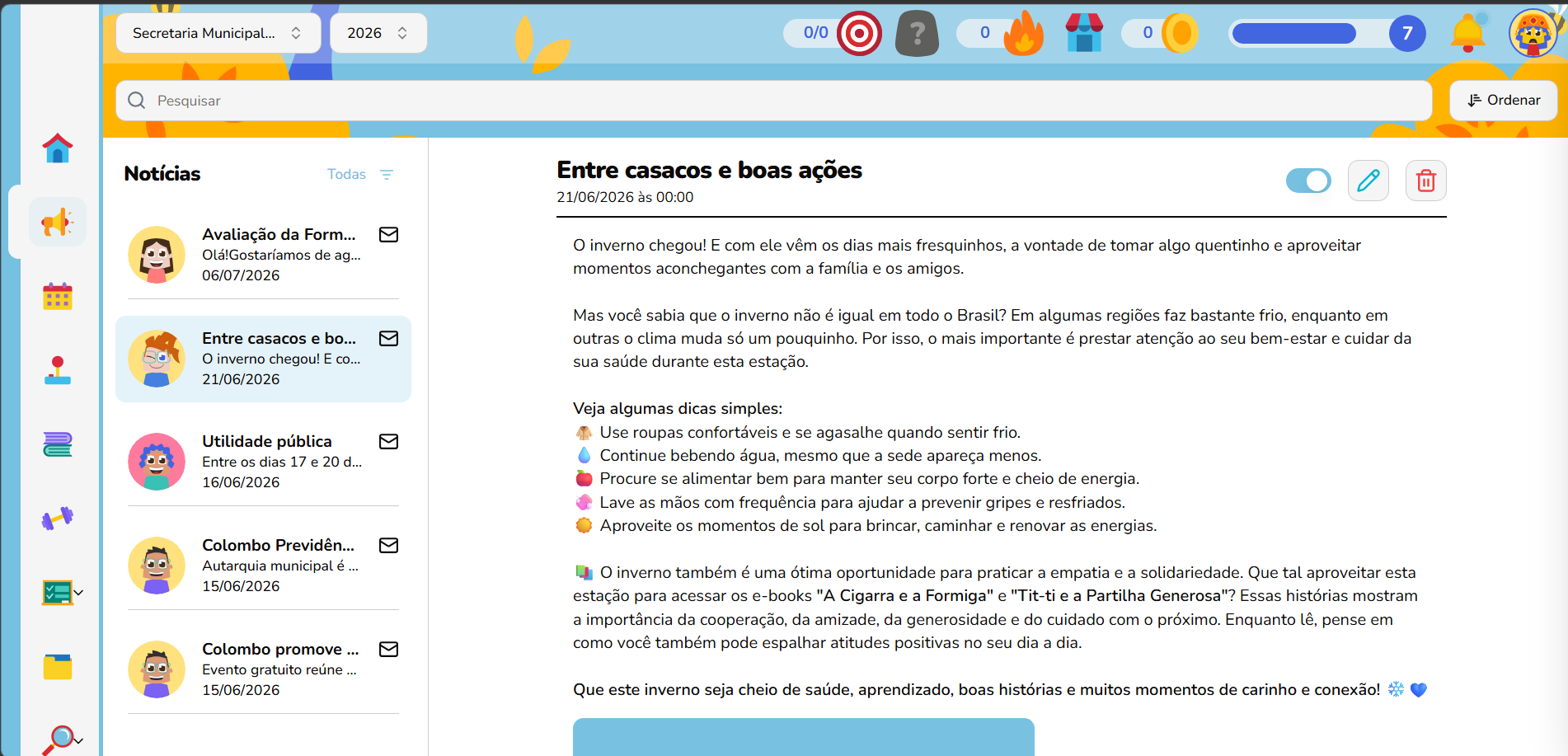Toggle envelope icon on Avaliação da Form
This screenshot has height=756, width=1568.
click(388, 234)
